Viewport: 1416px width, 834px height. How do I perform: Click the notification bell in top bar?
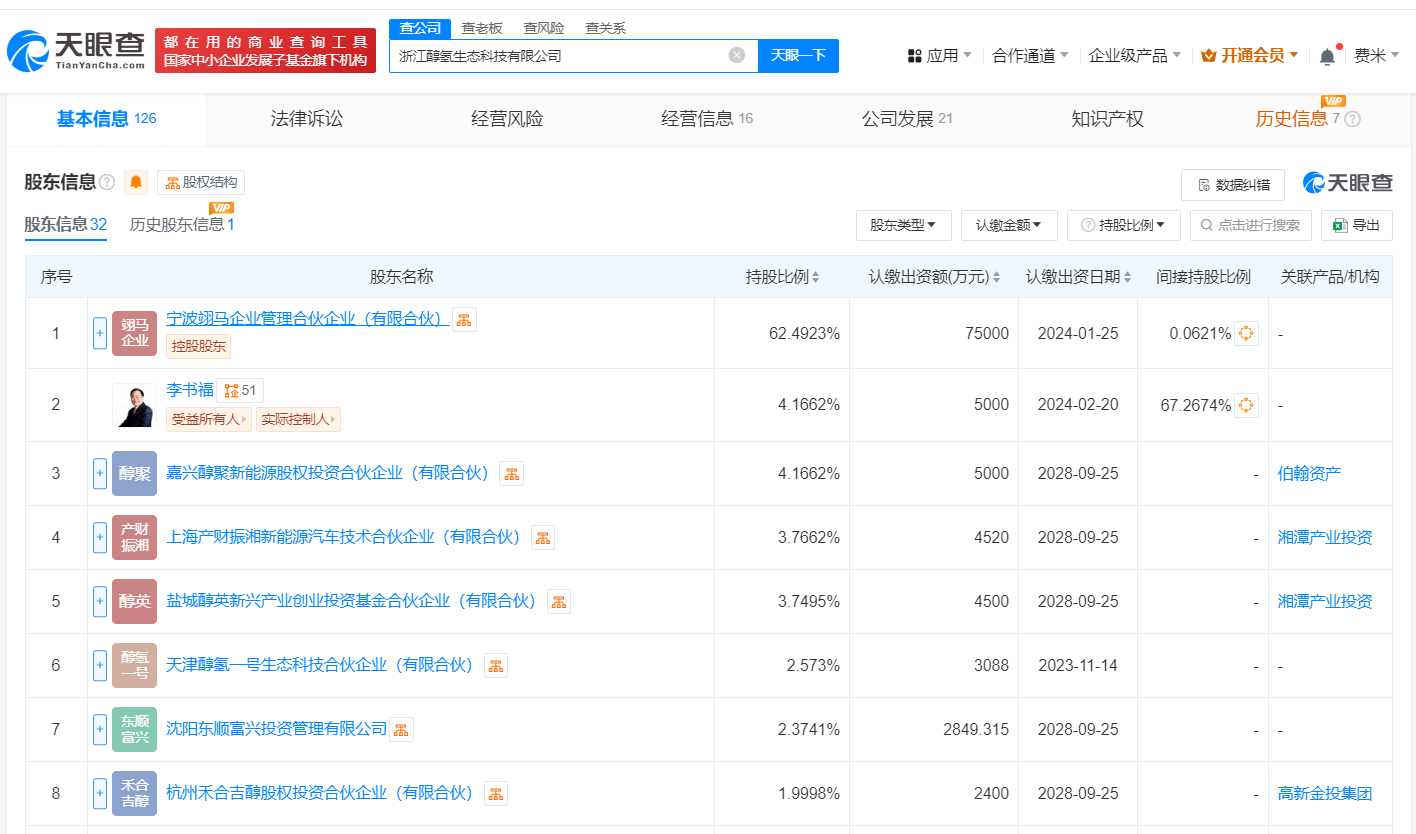click(1327, 56)
